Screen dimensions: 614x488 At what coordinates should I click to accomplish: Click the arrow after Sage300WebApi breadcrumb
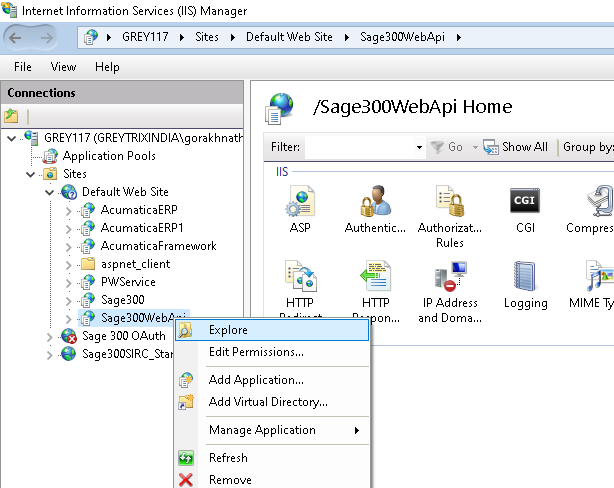coord(459,38)
